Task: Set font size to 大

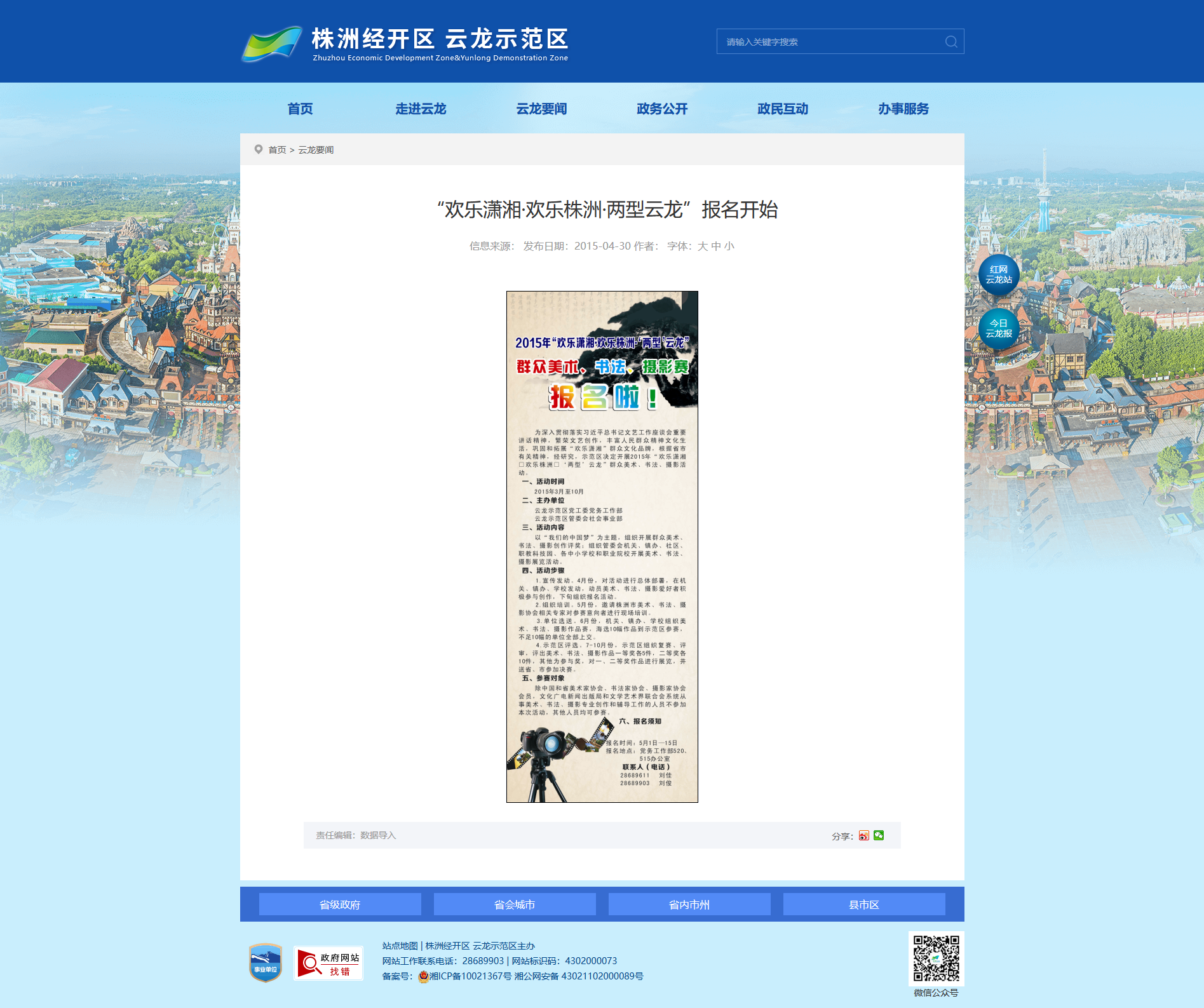Action: tap(702, 246)
